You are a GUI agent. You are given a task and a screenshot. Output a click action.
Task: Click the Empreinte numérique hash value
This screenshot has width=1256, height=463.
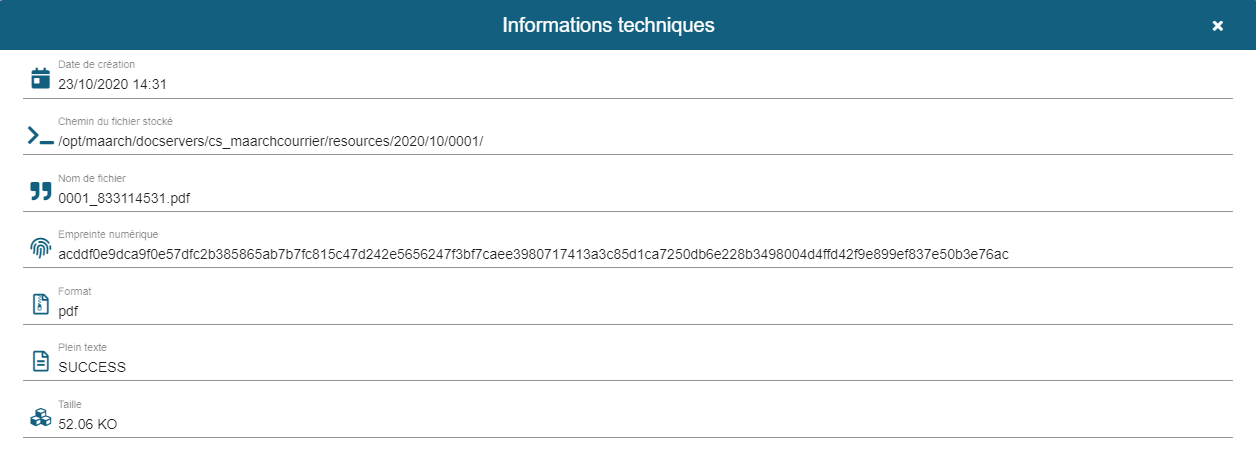coord(533,254)
